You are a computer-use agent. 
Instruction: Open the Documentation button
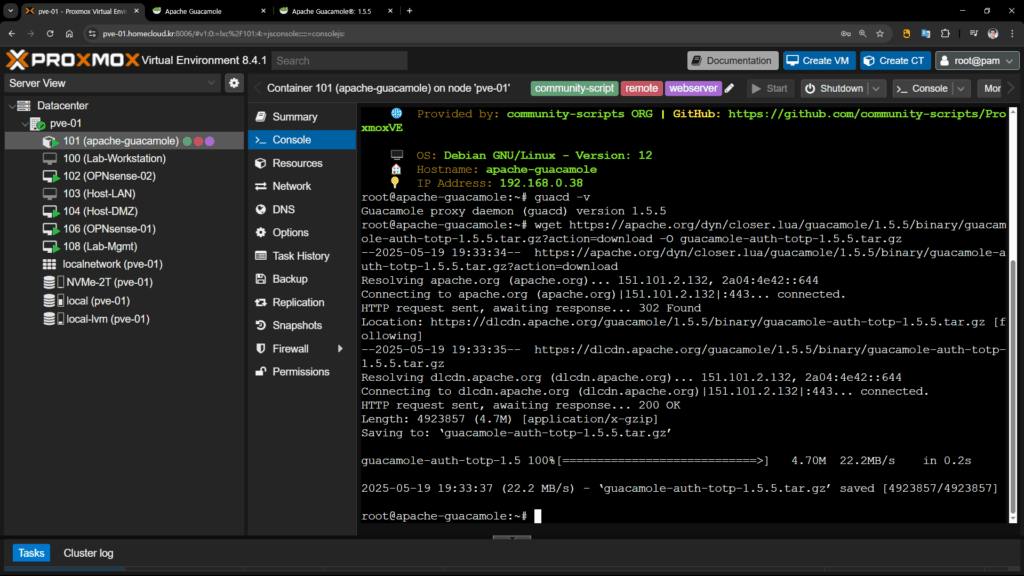click(x=731, y=60)
